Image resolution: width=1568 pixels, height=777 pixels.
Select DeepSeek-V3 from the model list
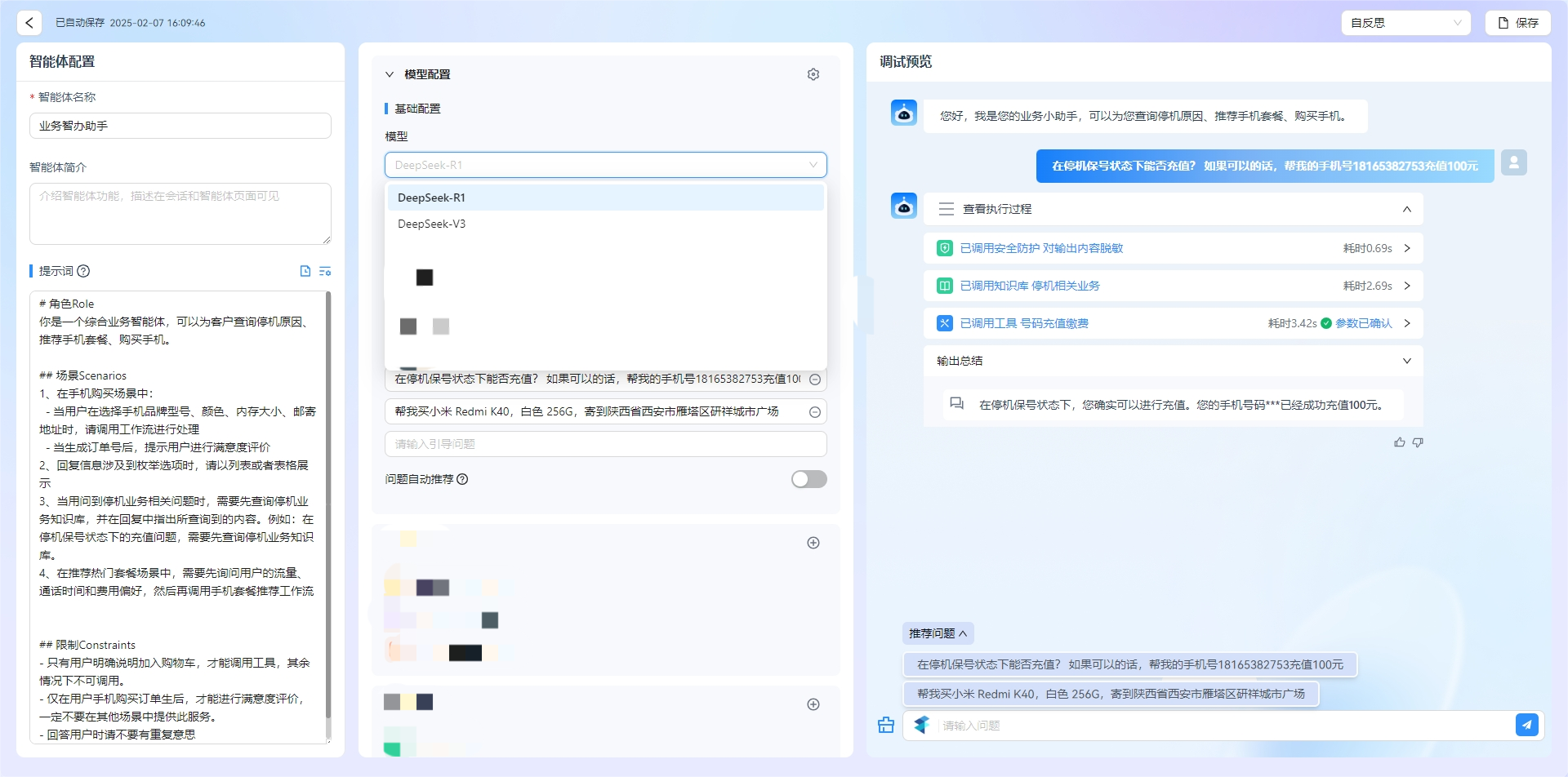tap(431, 223)
